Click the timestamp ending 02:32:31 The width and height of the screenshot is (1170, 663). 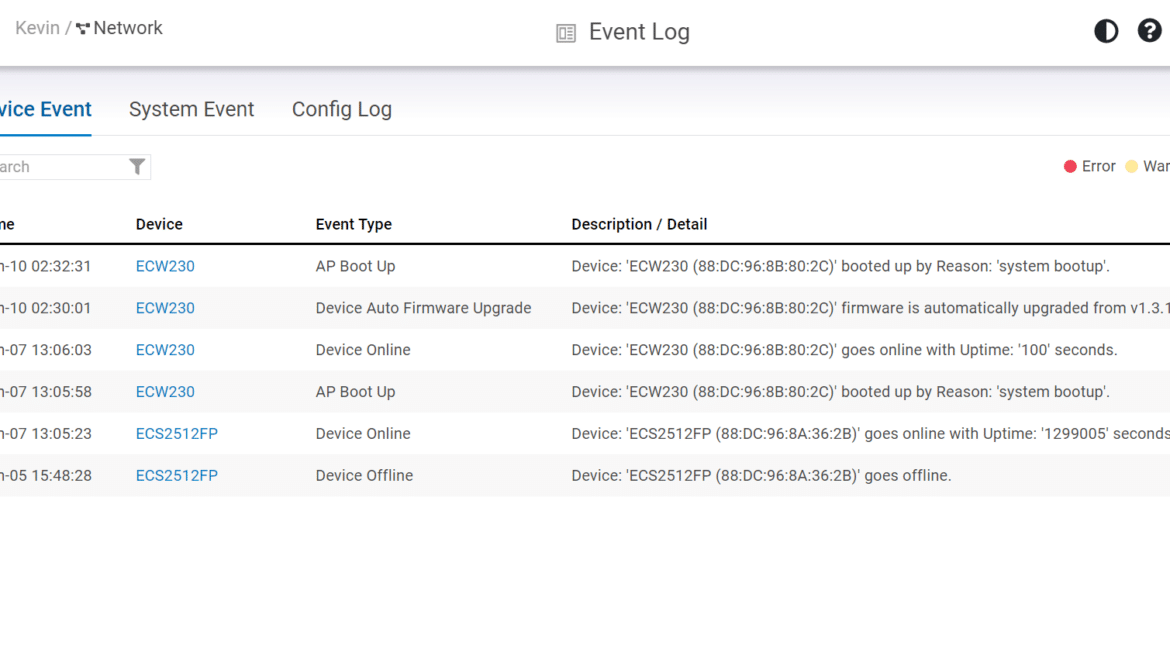(x=46, y=266)
